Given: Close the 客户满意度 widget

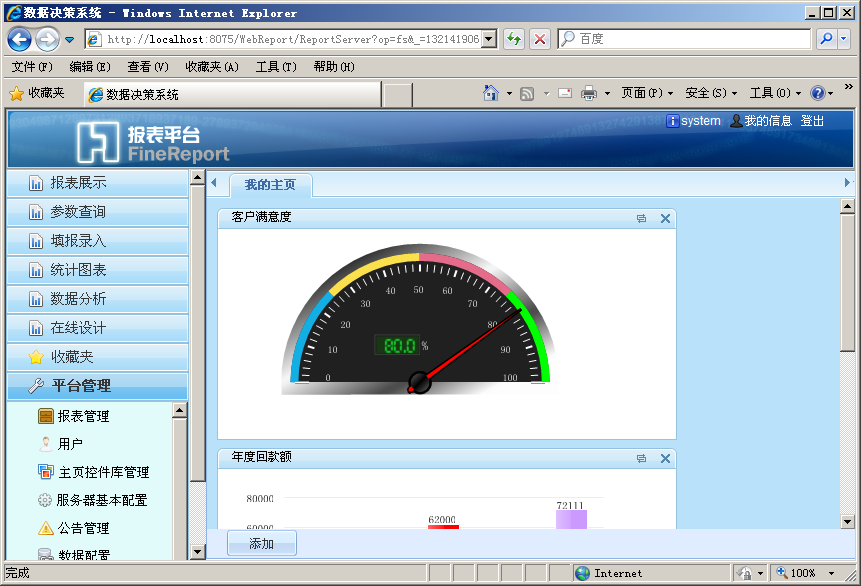Looking at the screenshot, I should (x=666, y=219).
